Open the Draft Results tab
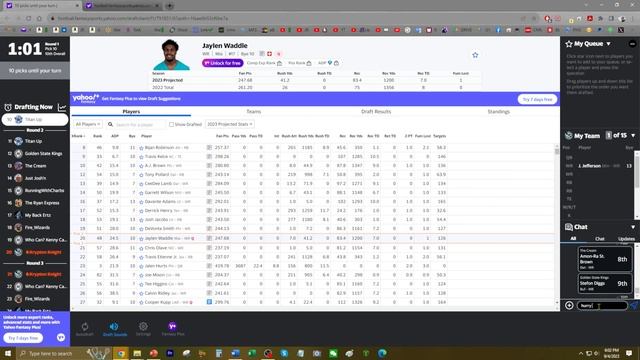640x360 pixels. tap(376, 111)
